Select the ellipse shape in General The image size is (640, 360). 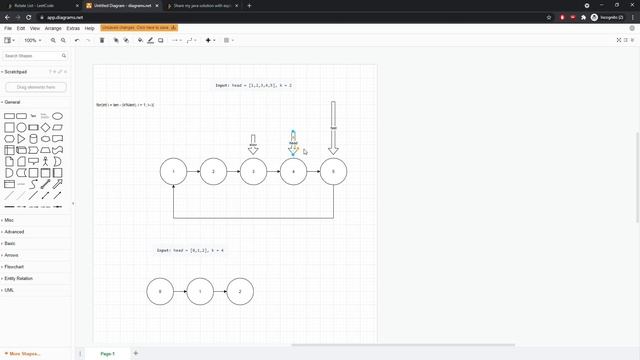pos(58,116)
